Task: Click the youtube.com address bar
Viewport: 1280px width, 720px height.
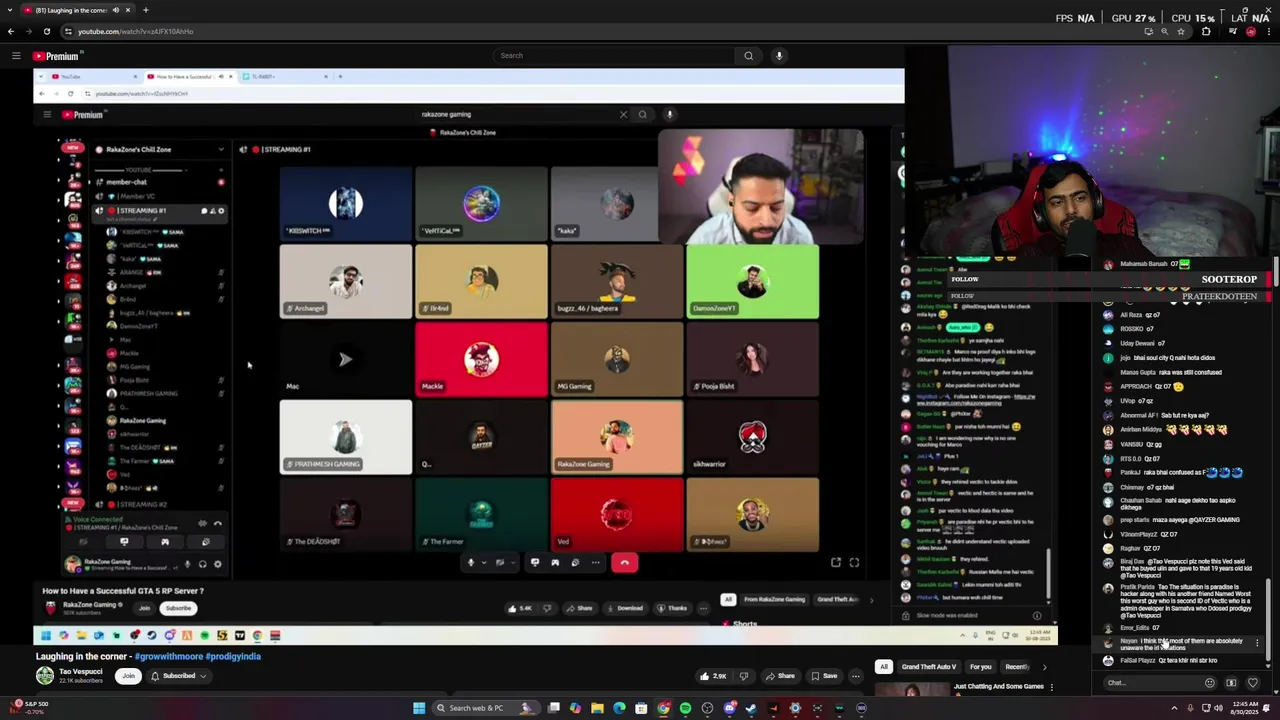Action: pos(600,31)
